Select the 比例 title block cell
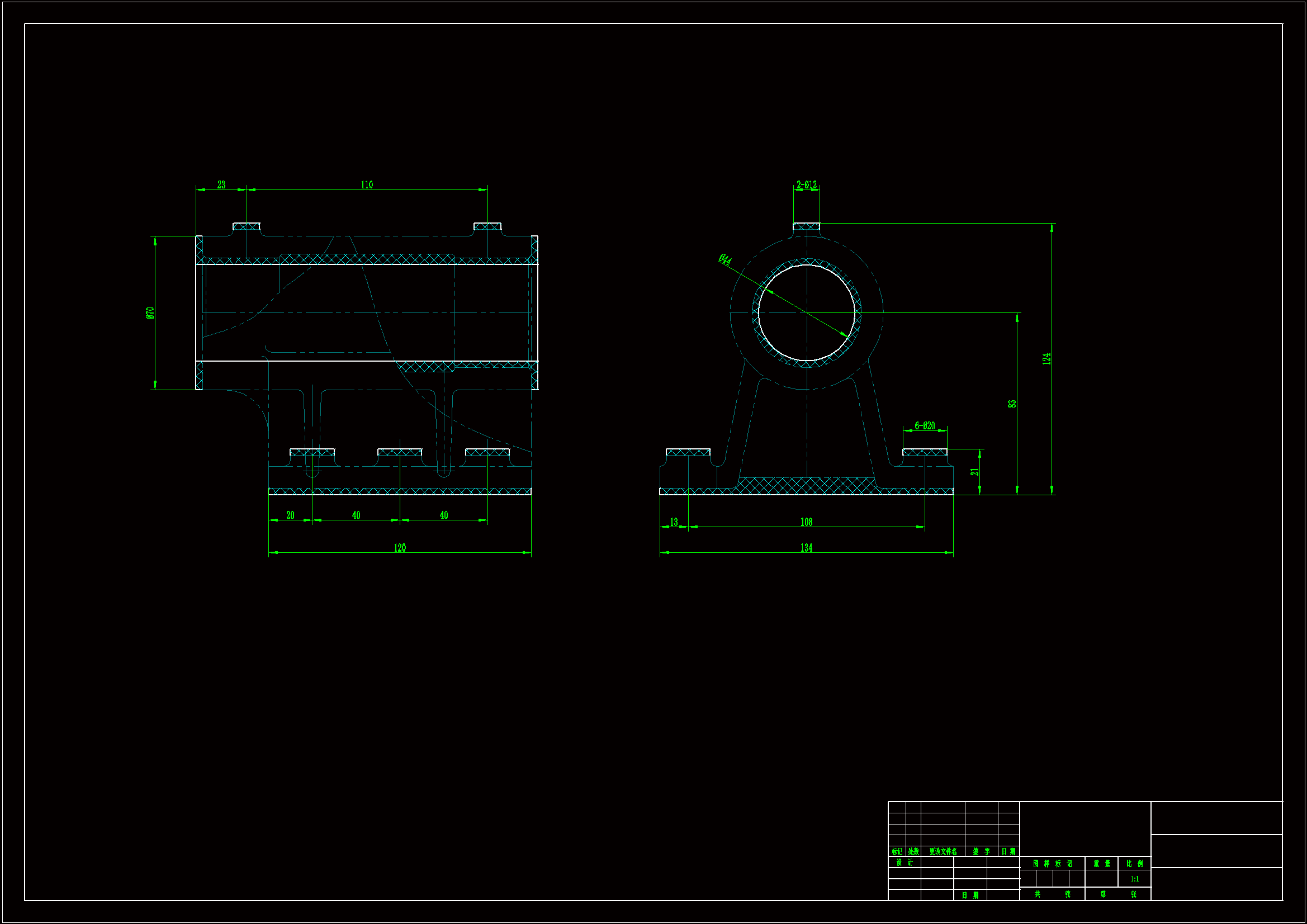This screenshot has width=1307, height=924. (1134, 864)
